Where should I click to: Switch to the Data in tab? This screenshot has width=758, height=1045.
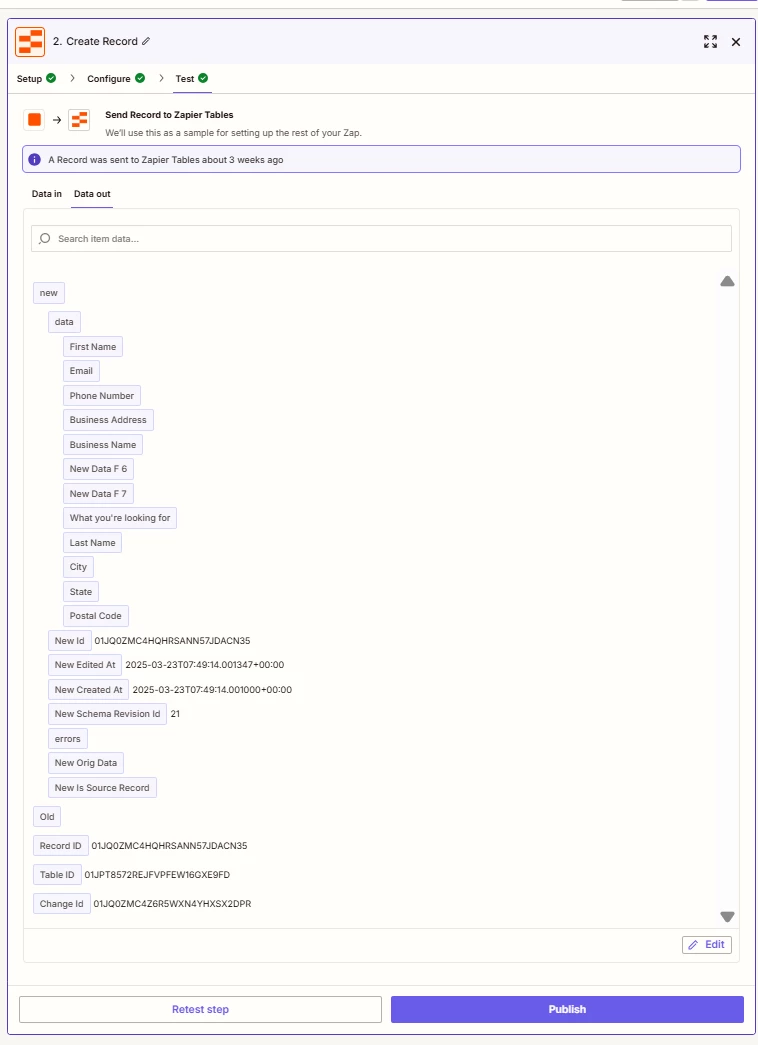pyautogui.click(x=47, y=194)
